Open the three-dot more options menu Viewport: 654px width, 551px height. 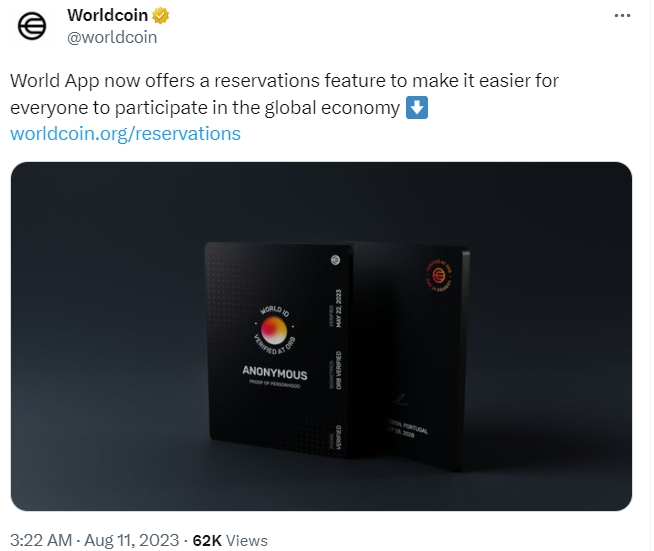pyautogui.click(x=622, y=17)
